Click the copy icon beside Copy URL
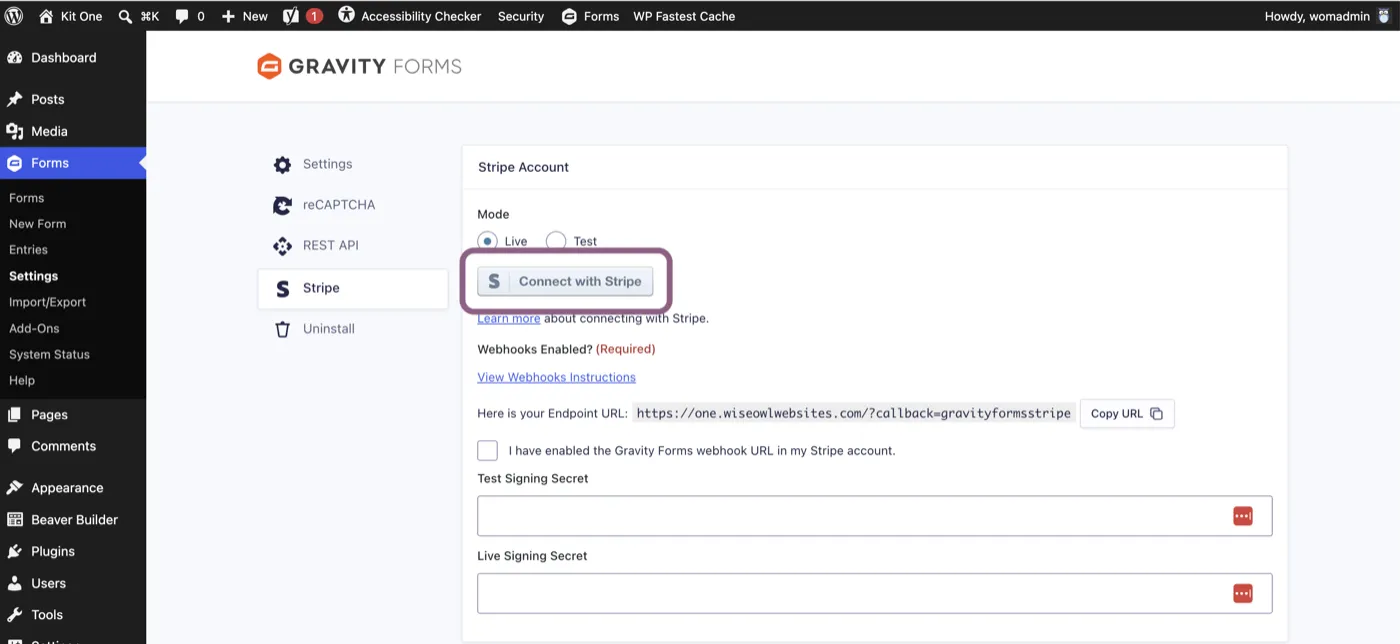 [1156, 414]
